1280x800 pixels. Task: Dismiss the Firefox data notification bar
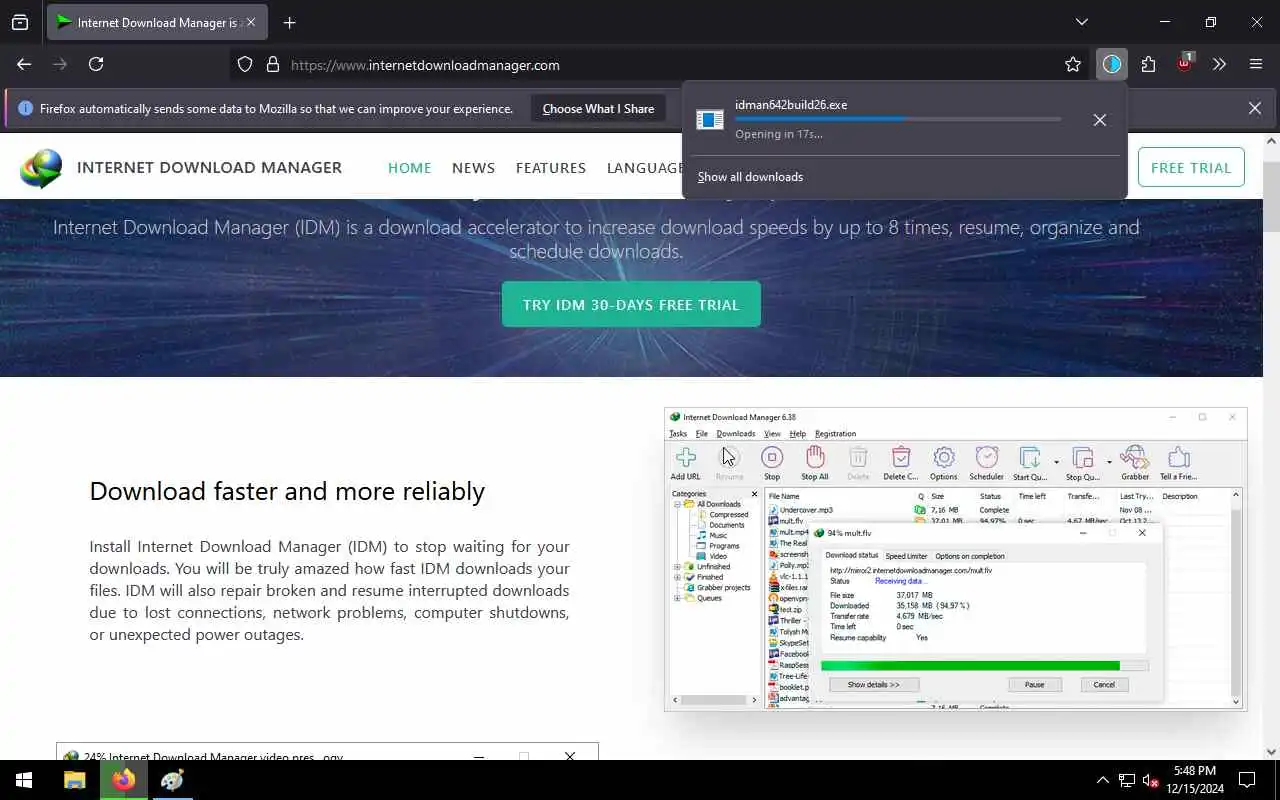tap(1254, 108)
